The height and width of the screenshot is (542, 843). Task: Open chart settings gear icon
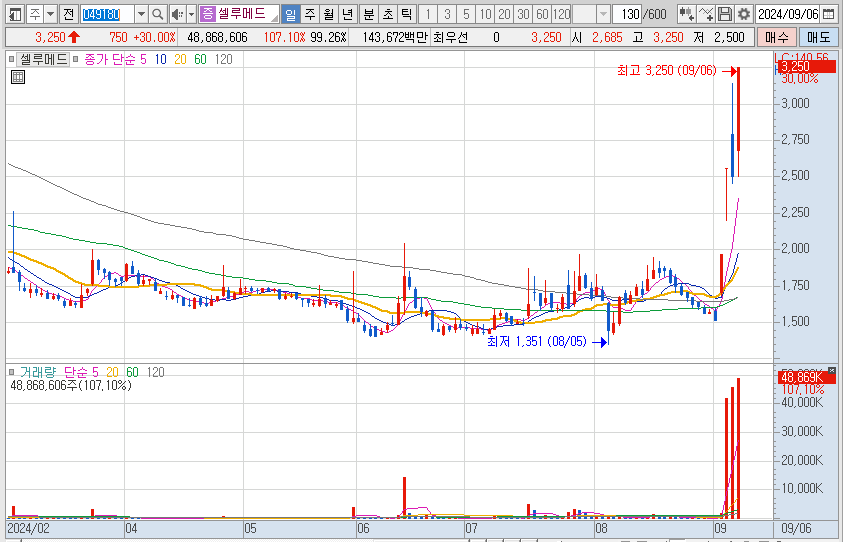[744, 14]
